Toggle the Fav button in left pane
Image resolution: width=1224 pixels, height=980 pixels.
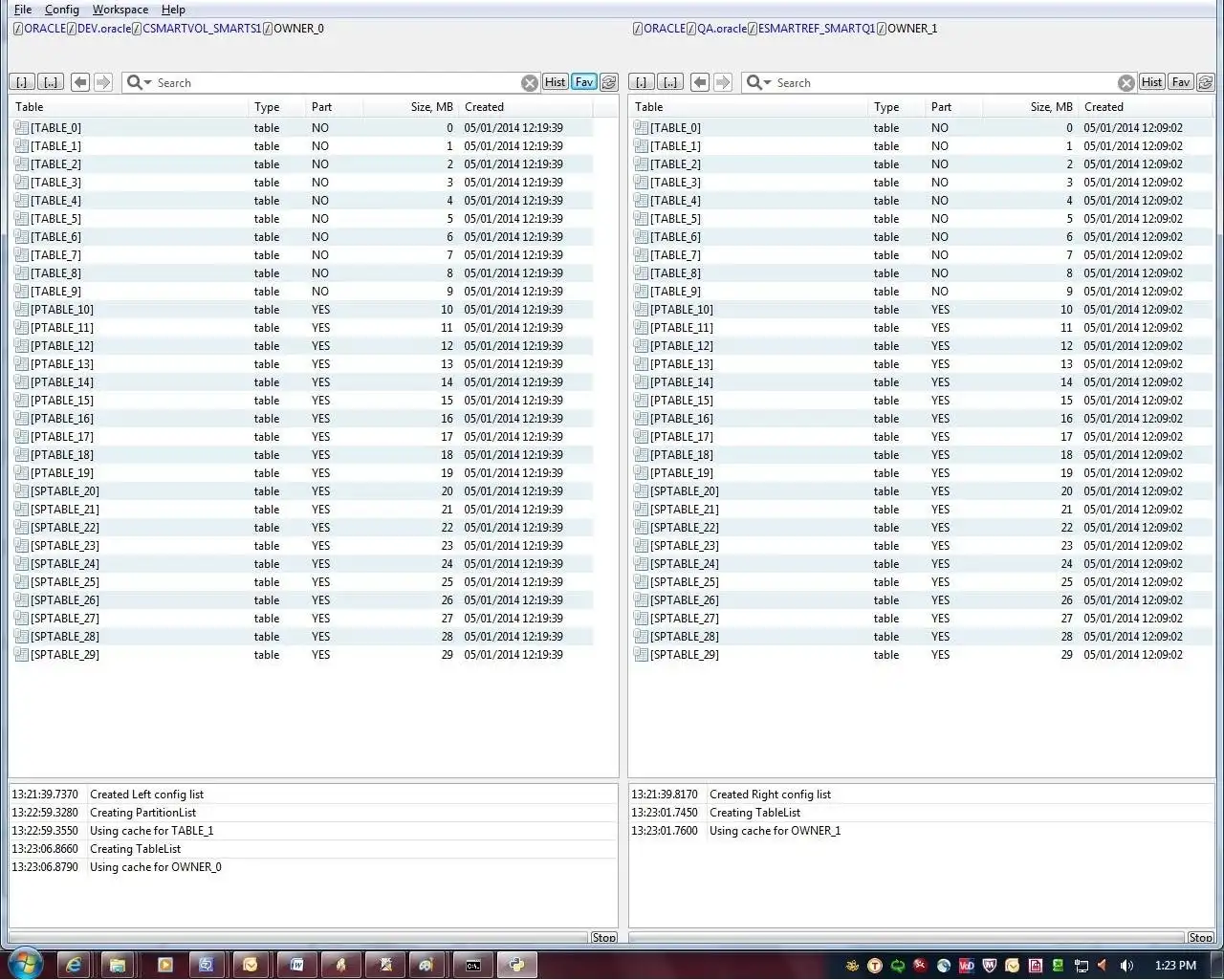(584, 82)
